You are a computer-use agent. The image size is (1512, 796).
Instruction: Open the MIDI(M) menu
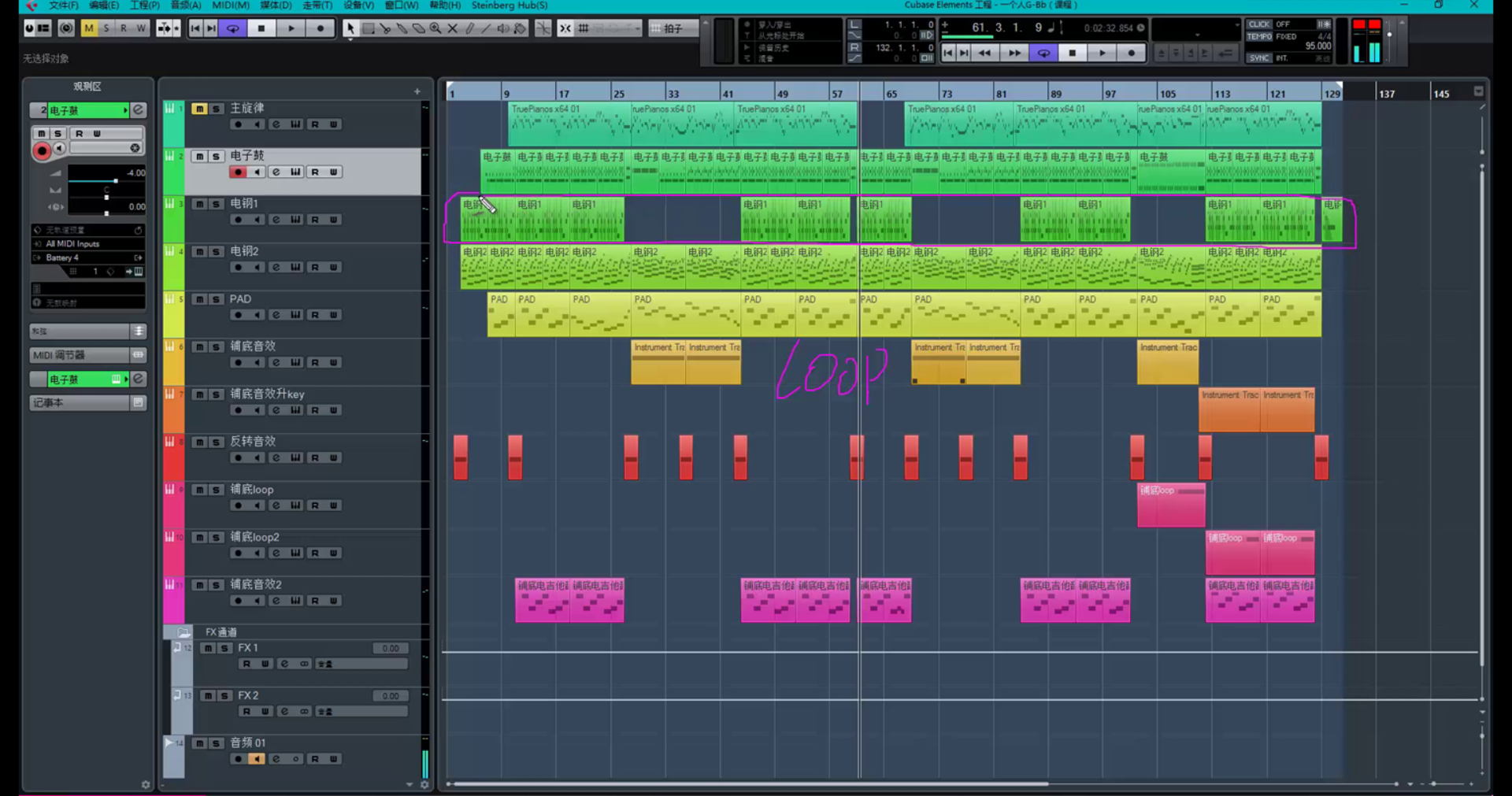231,6
